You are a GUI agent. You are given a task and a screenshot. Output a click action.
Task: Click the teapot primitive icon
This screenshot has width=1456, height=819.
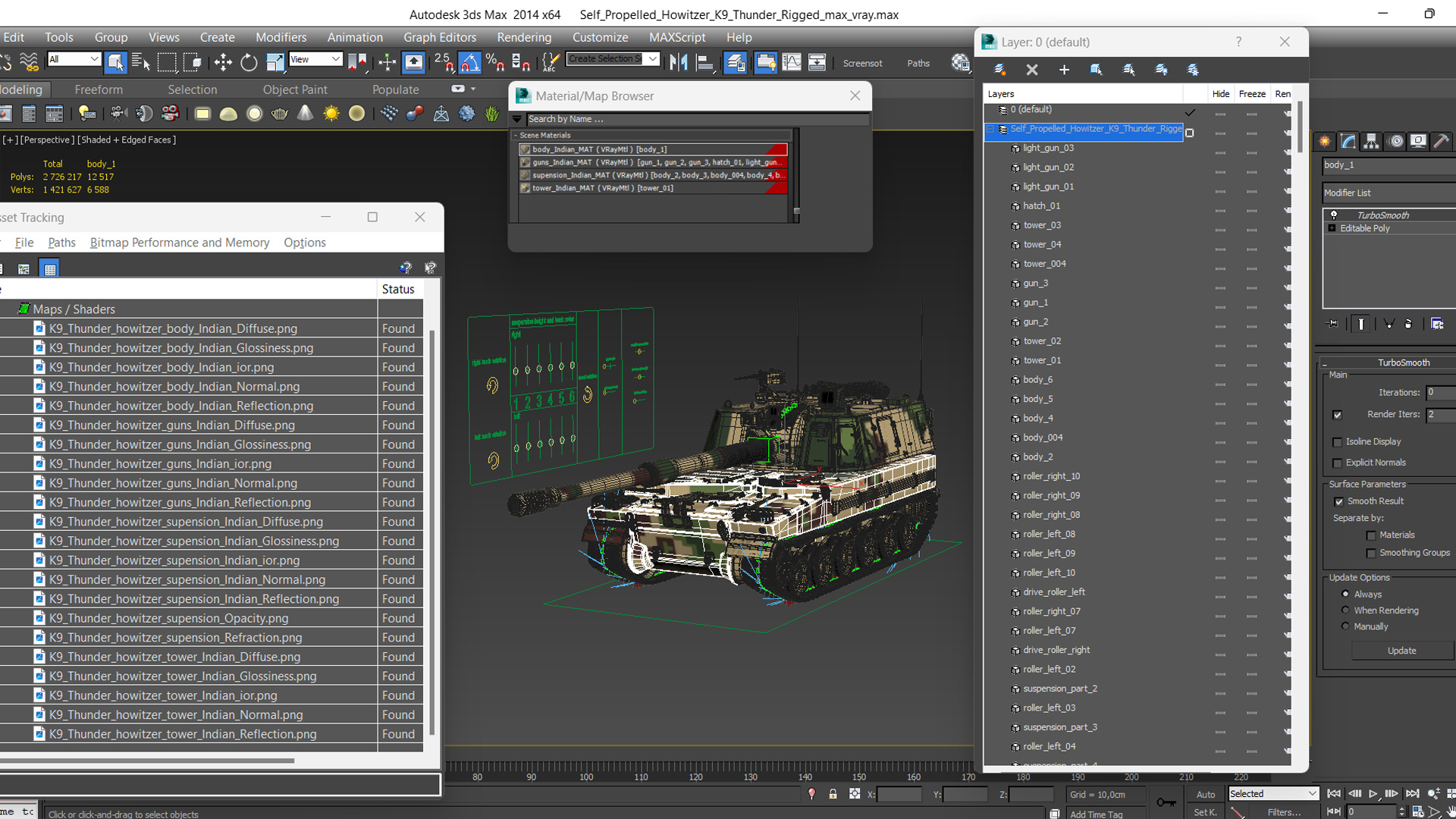[280, 114]
